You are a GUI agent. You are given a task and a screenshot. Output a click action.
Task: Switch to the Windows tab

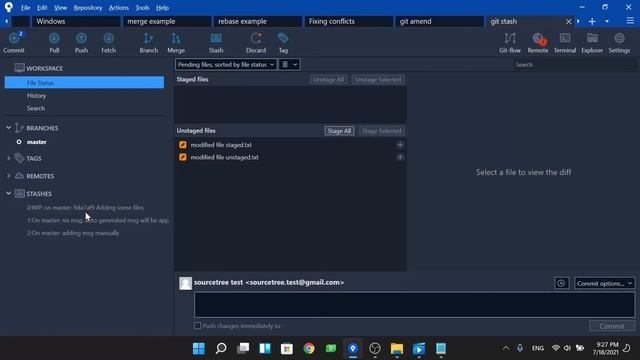point(76,21)
